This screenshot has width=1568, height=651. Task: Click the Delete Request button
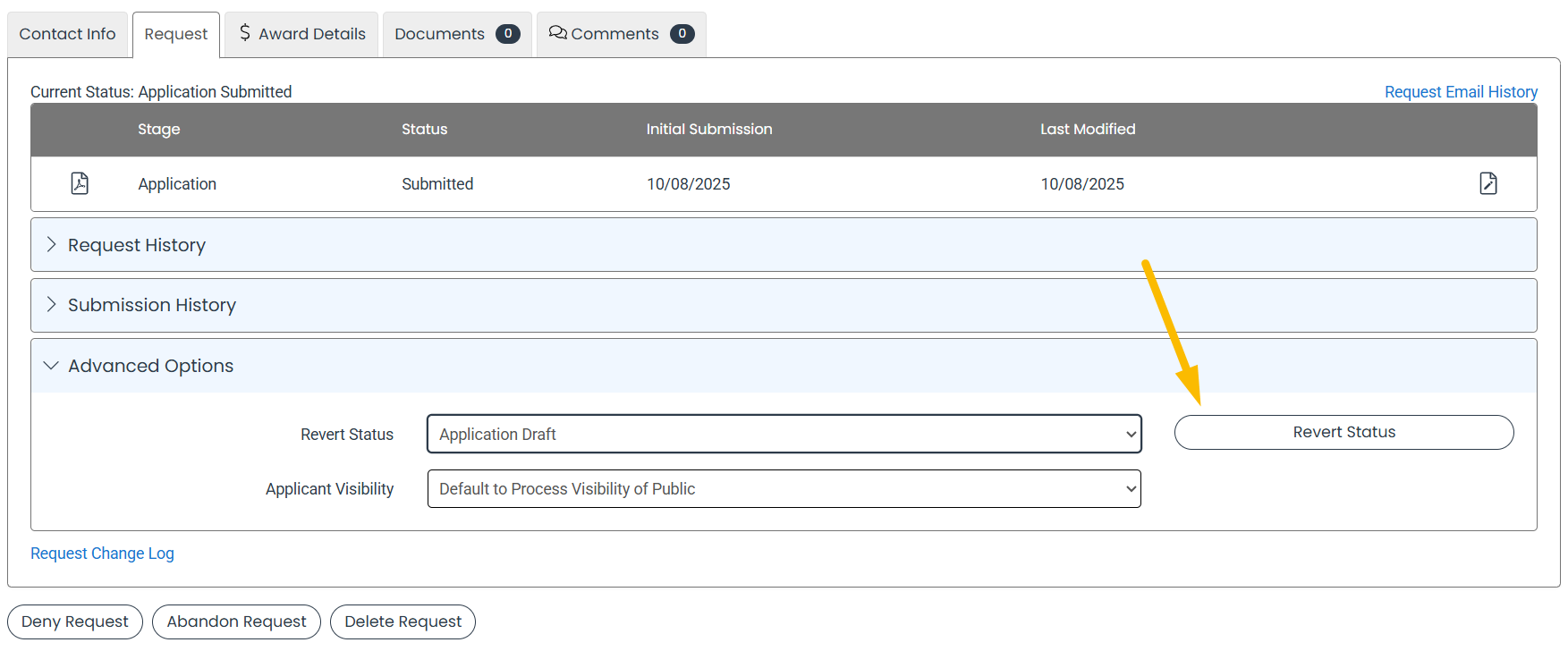(403, 621)
